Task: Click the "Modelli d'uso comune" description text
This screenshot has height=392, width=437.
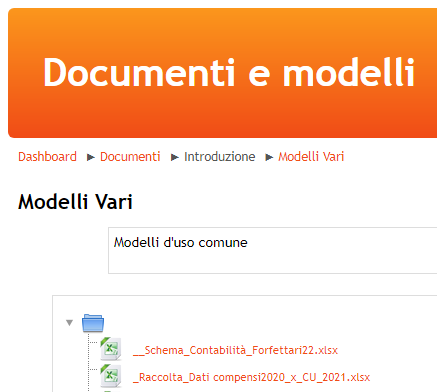Action: tap(181, 242)
